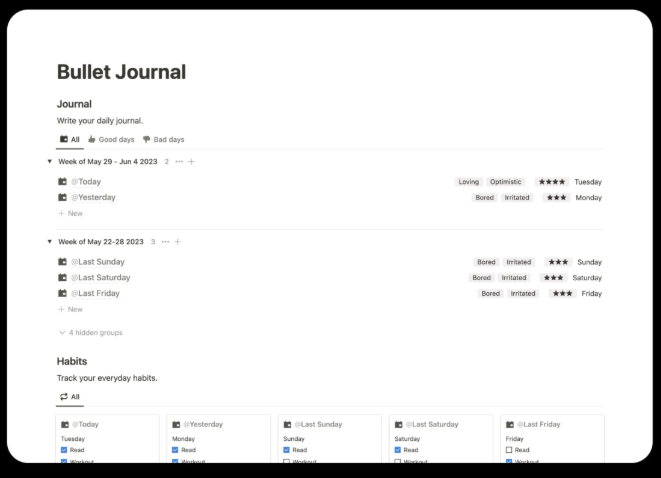Screen dimensions: 661x478
Task: Switch to the All journal tab
Action: (70, 140)
